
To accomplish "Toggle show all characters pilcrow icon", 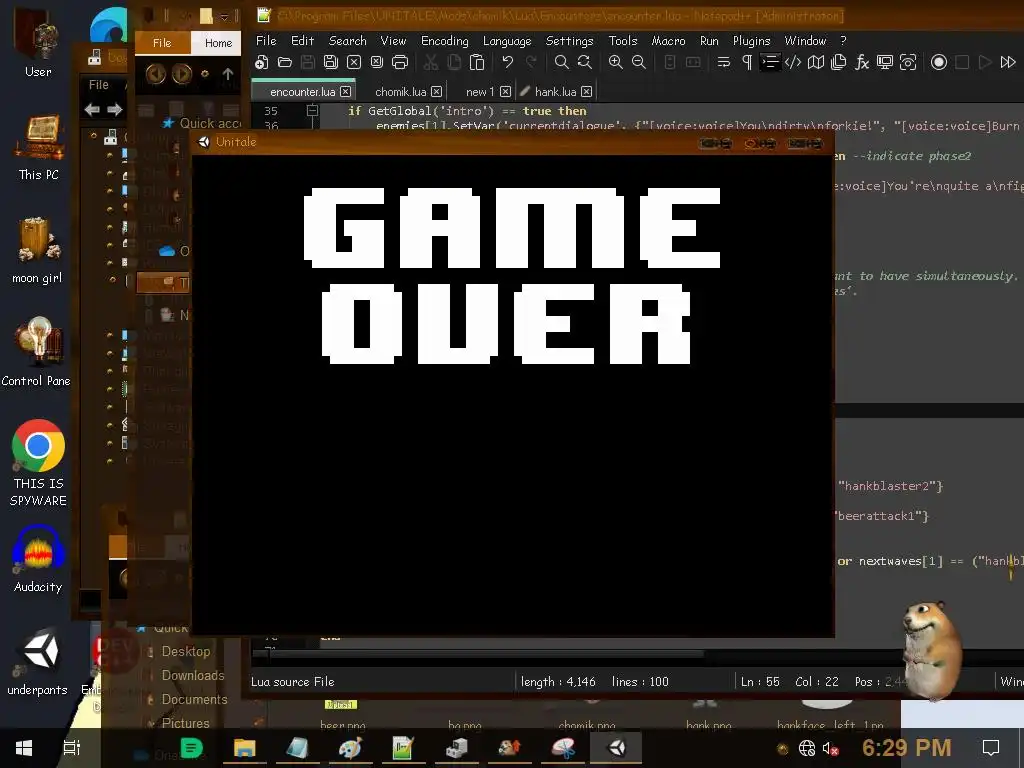I will pos(747,63).
